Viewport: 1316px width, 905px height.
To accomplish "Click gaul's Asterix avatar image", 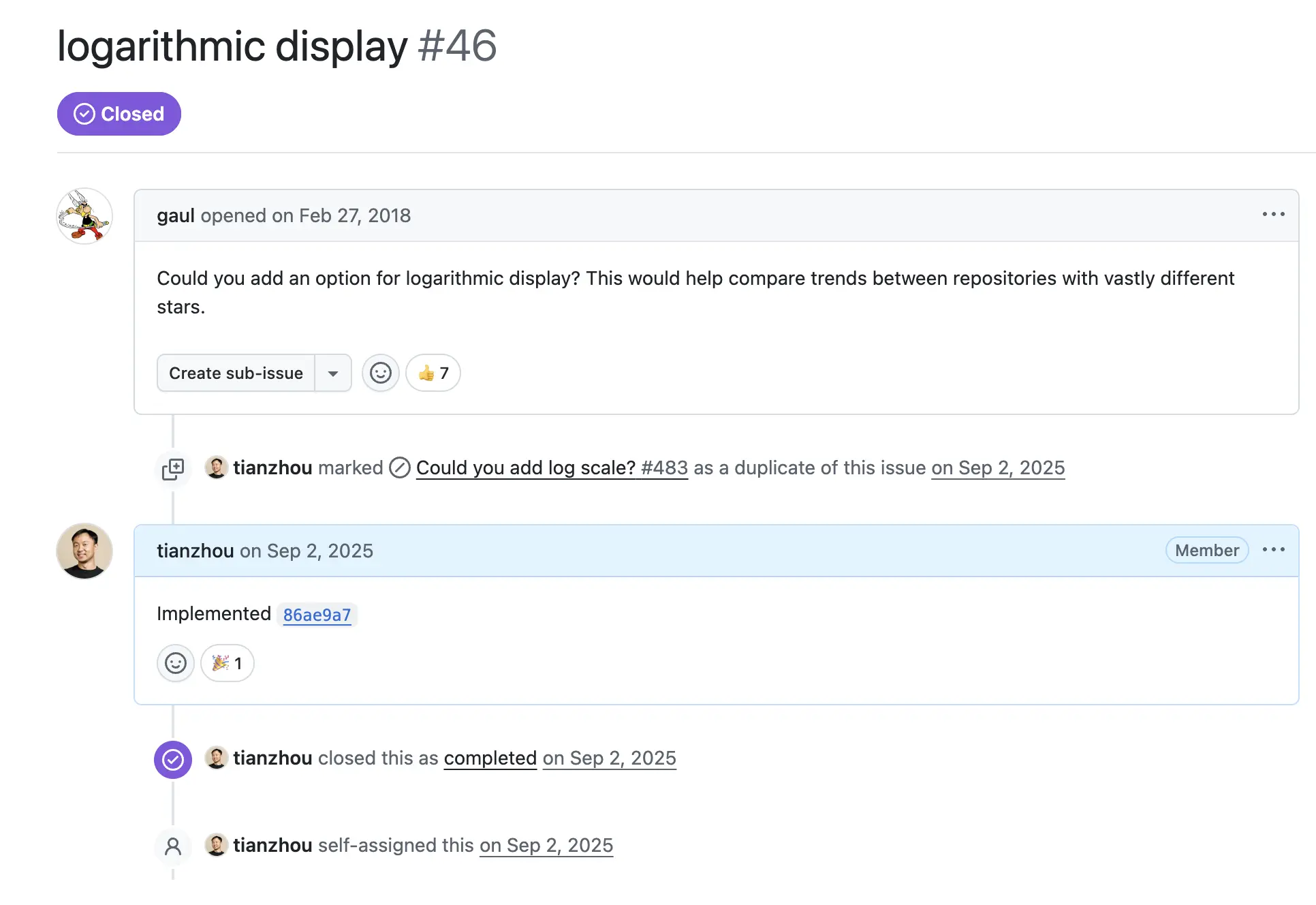I will pos(84,216).
